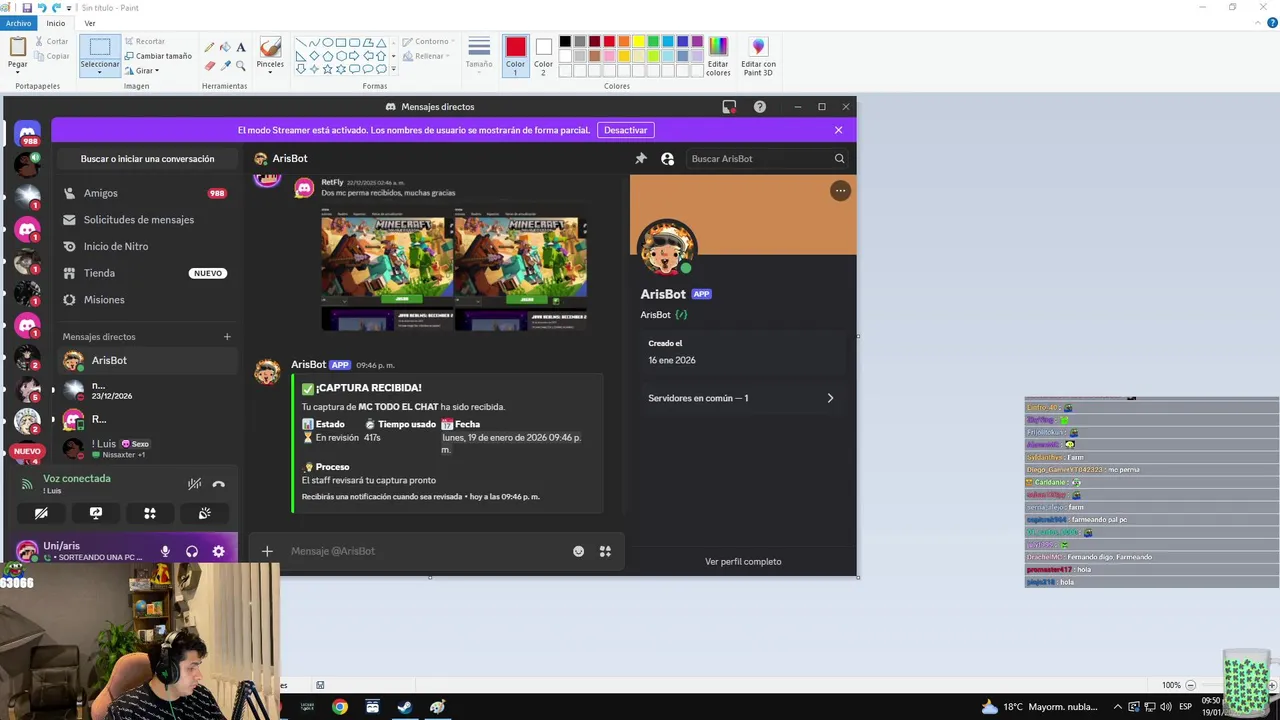1280x720 pixels.
Task: Select the Text tool (A)
Action: [241, 47]
